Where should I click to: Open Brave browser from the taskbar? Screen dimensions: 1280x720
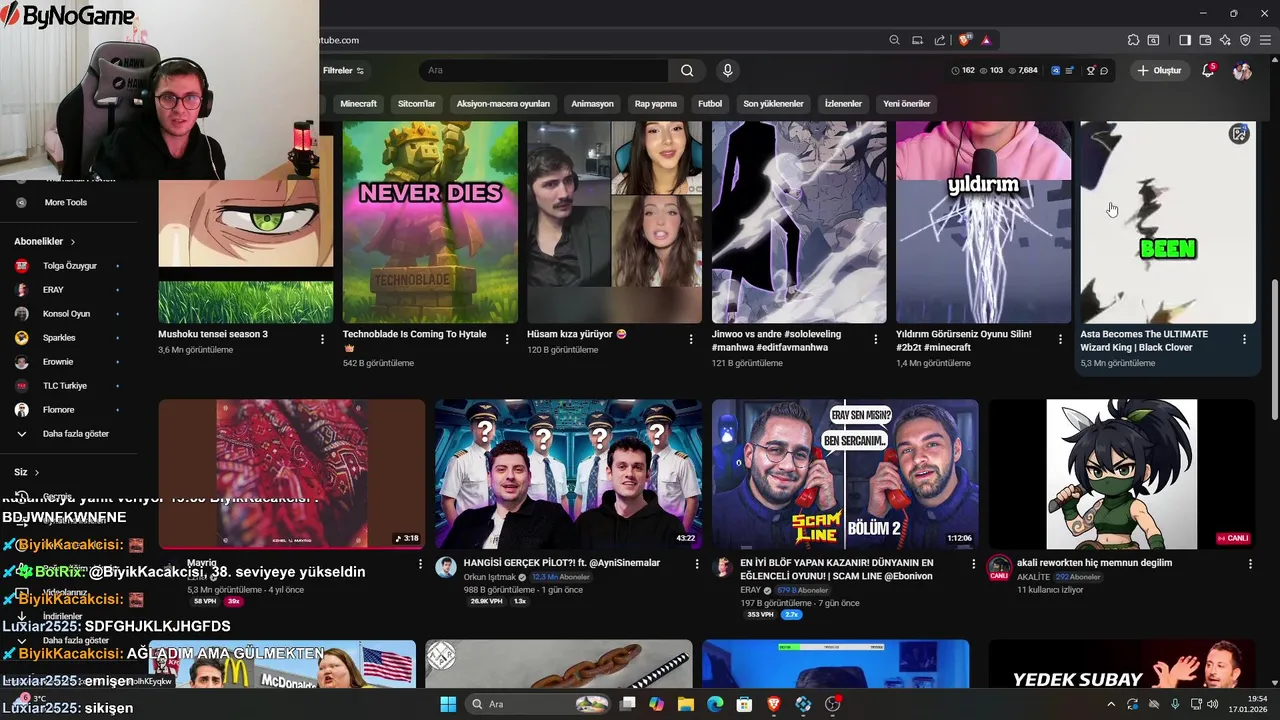pos(774,704)
